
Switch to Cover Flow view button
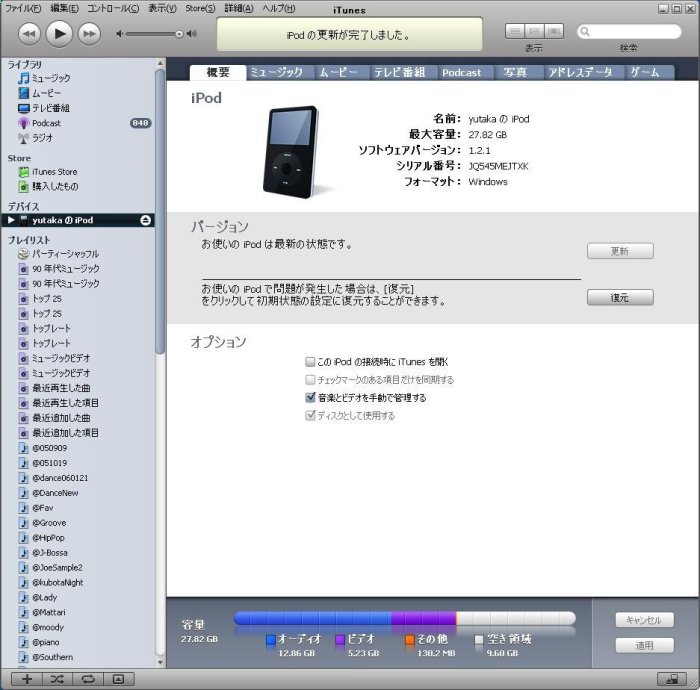click(x=554, y=31)
